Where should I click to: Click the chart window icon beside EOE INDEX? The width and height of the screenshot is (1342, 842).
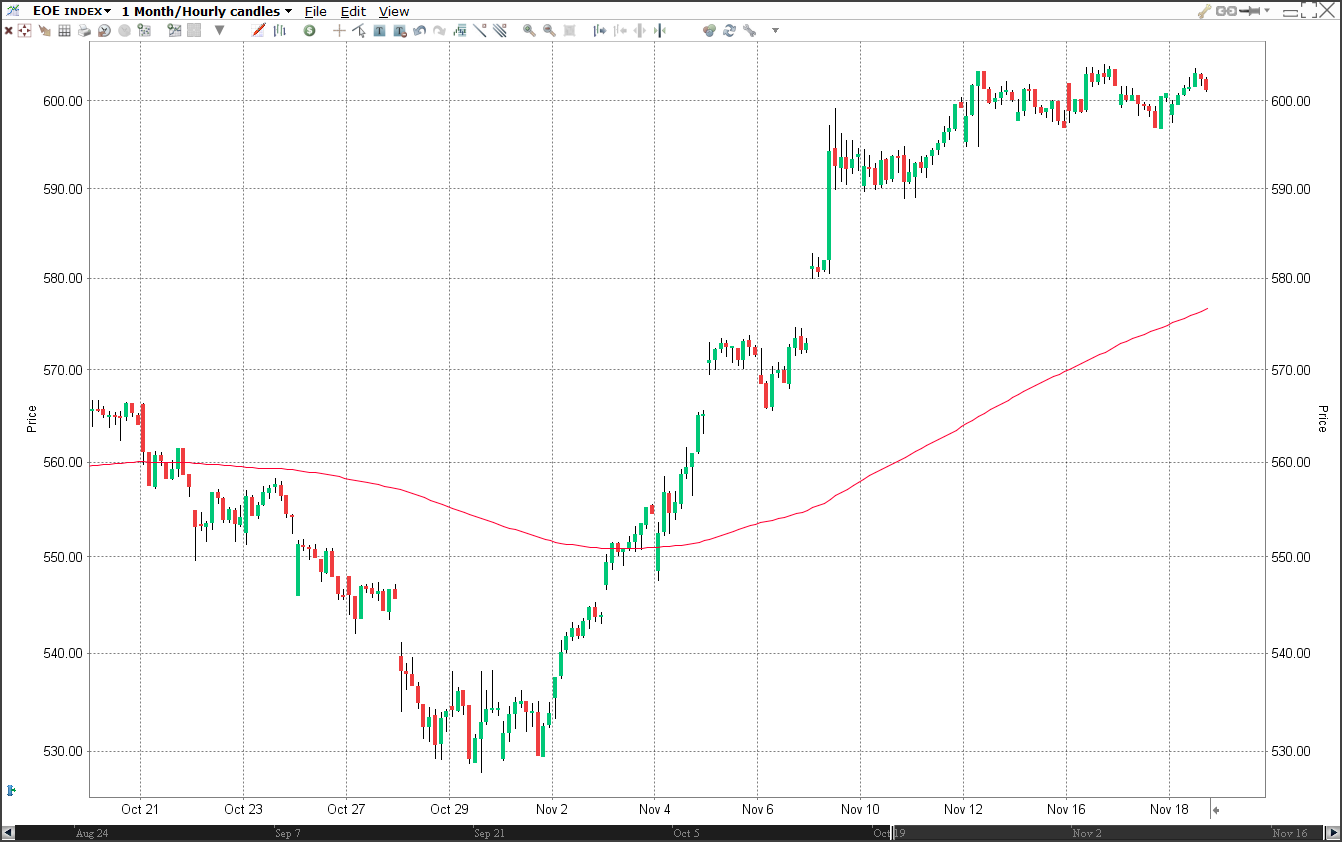point(14,11)
